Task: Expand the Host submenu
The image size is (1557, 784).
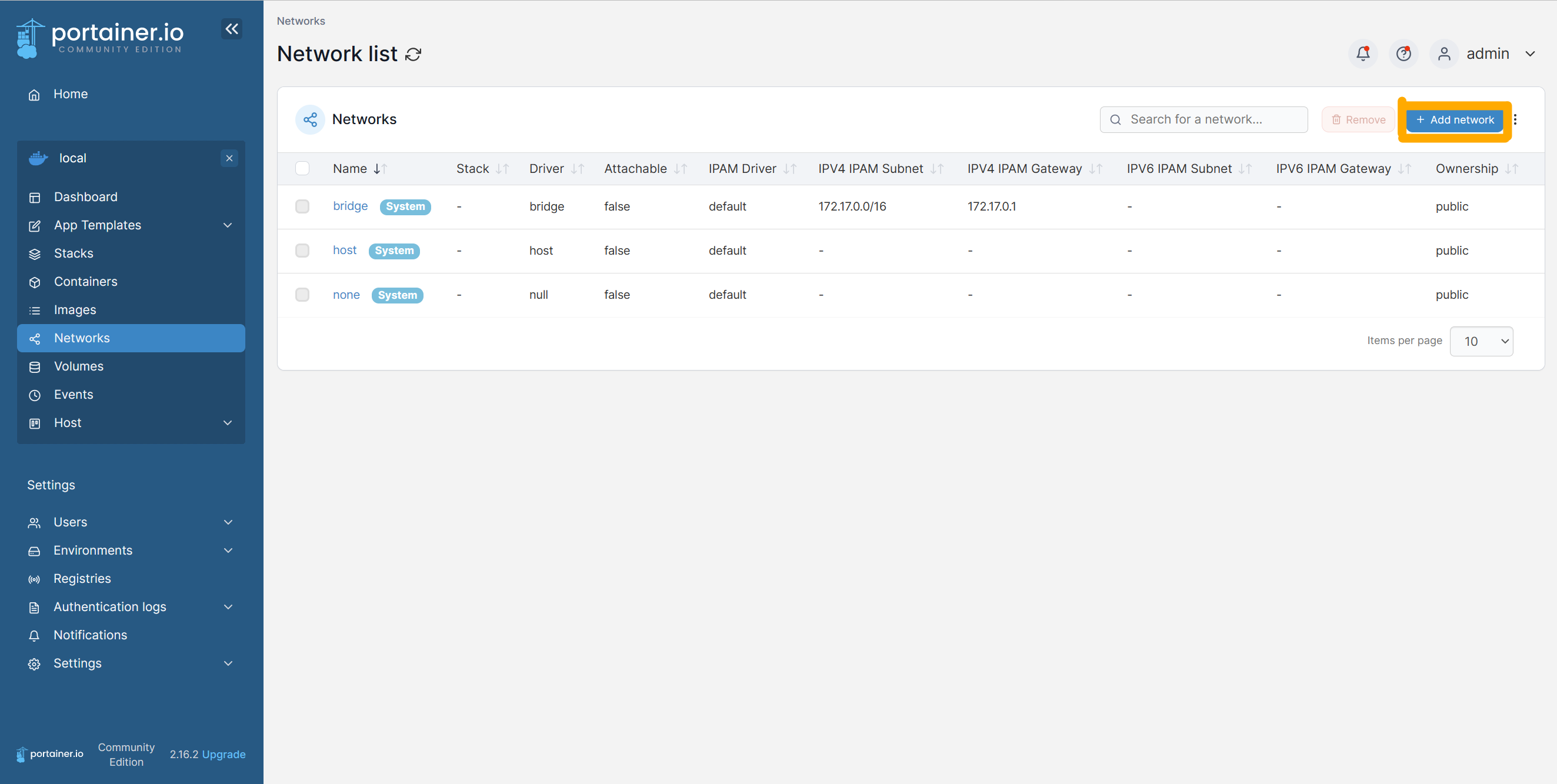Action: [x=228, y=423]
